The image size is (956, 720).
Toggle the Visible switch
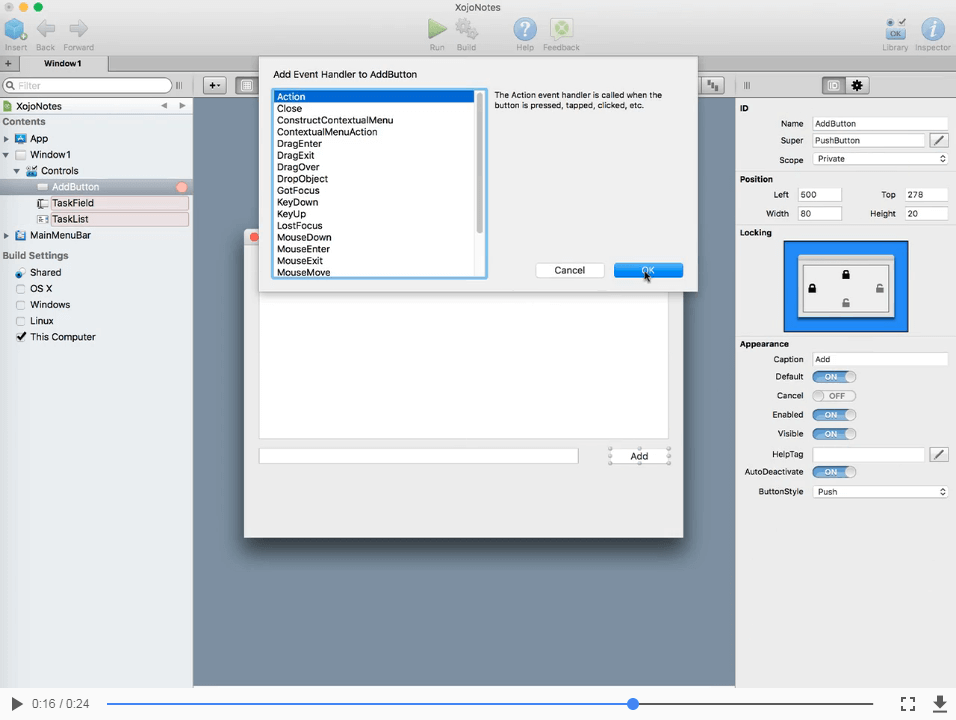(x=834, y=433)
